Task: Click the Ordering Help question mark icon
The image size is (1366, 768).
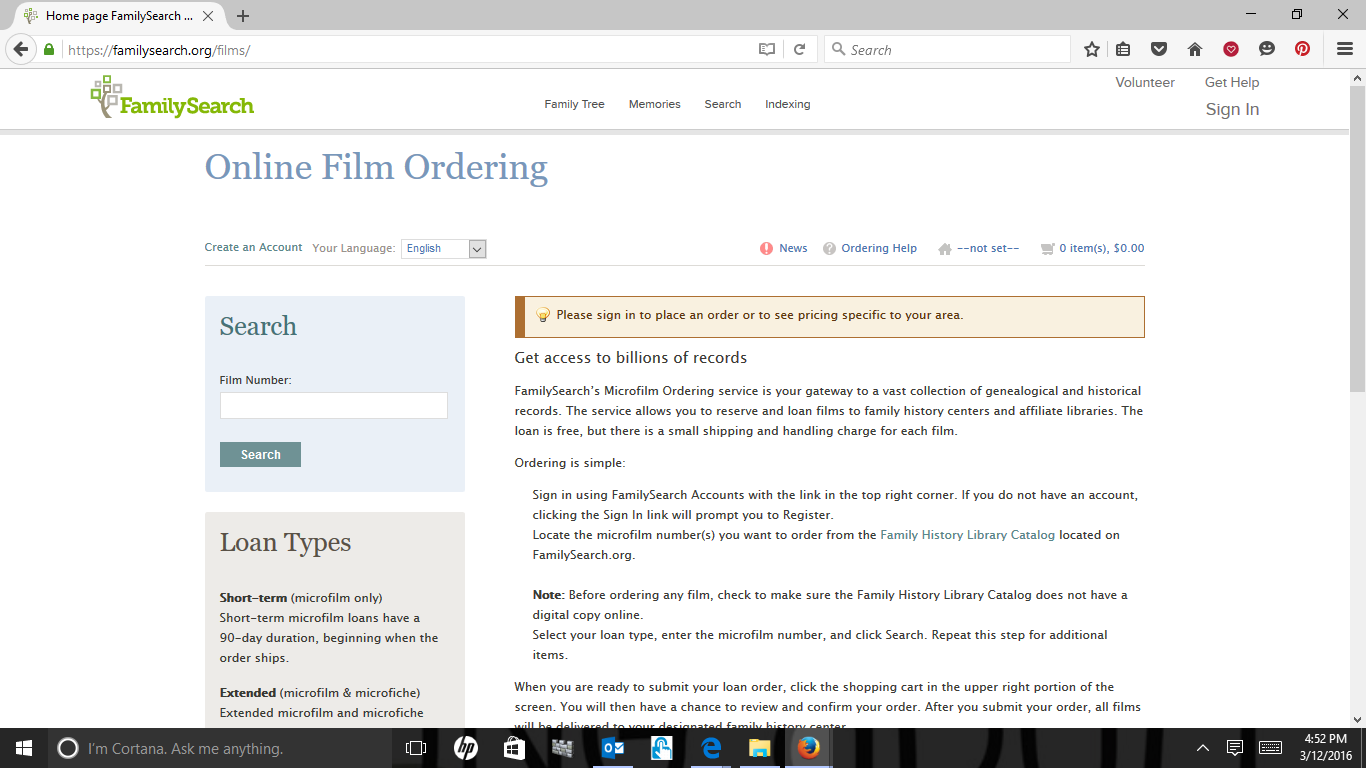Action: click(x=829, y=248)
